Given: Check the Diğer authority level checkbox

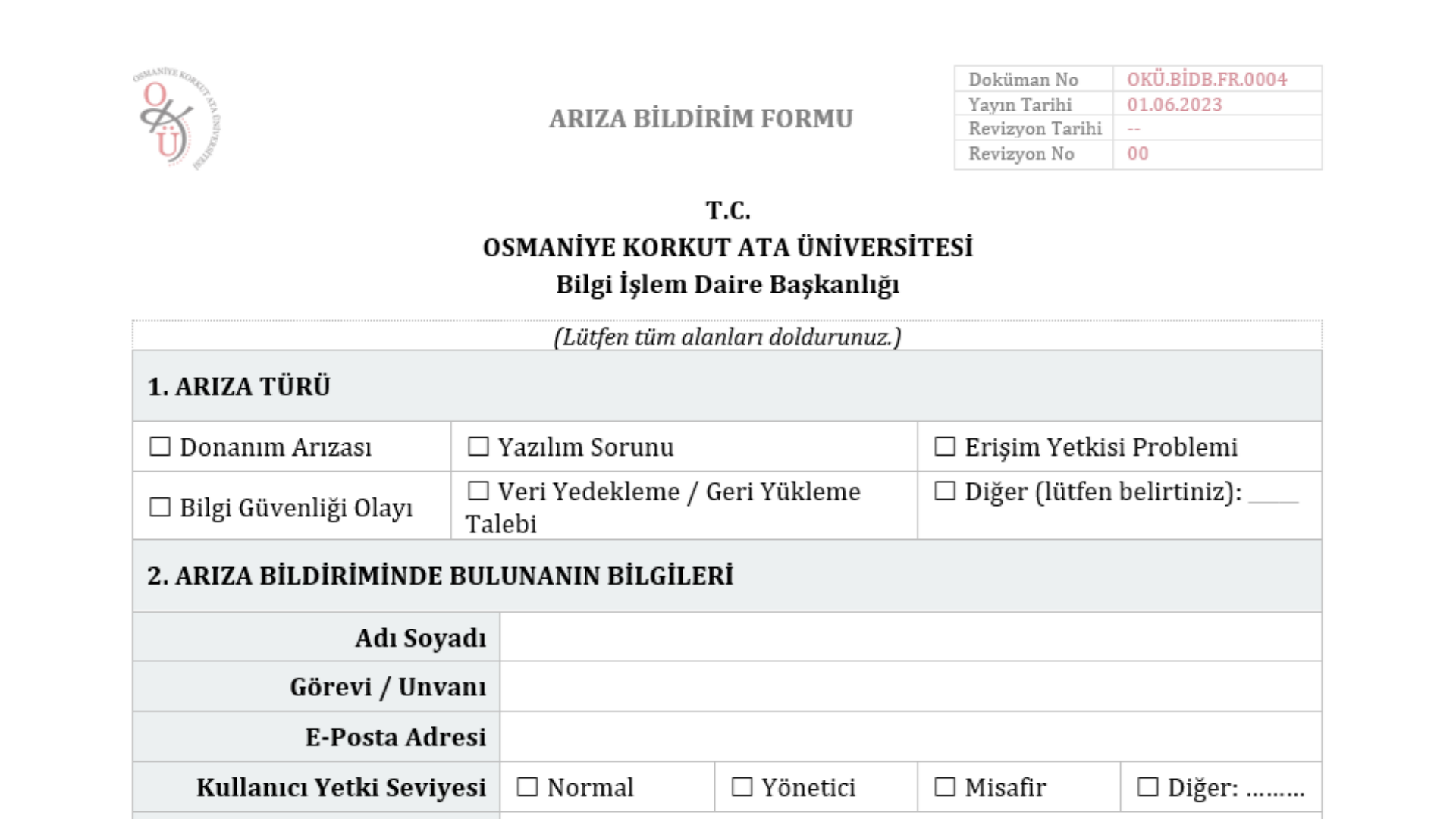Looking at the screenshot, I should [x=1148, y=787].
